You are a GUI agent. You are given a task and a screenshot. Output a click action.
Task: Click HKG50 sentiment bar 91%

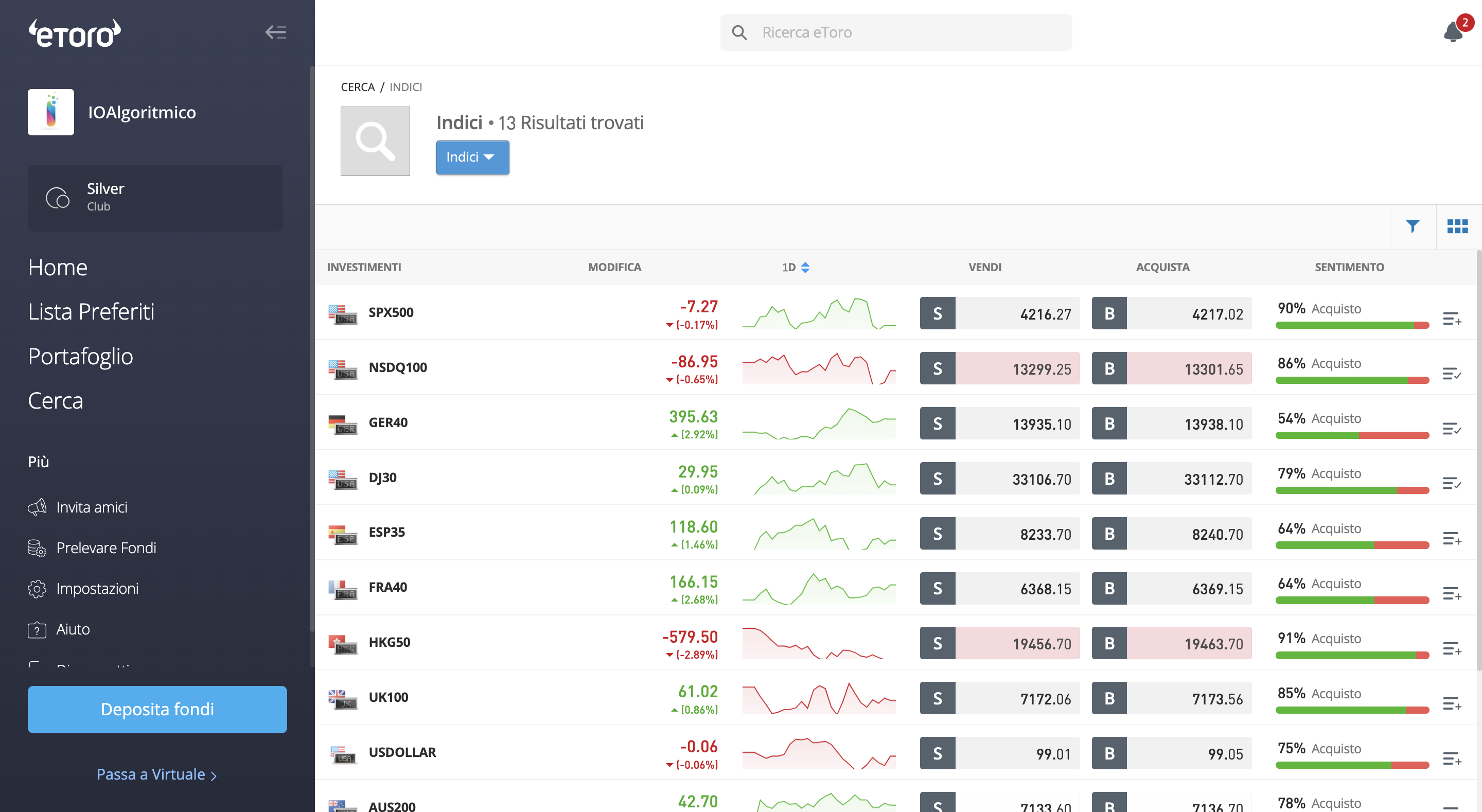[1352, 656]
